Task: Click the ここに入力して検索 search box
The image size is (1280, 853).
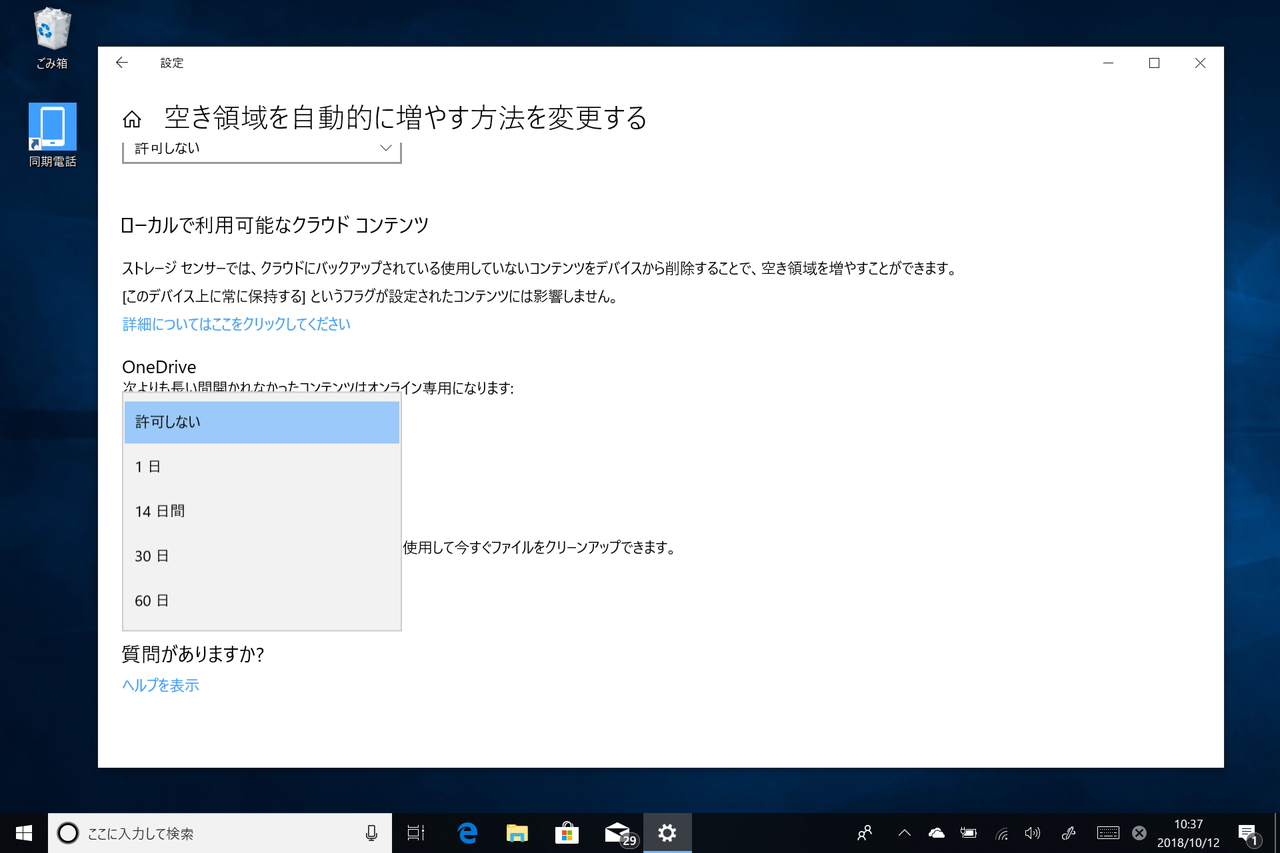Action: click(220, 833)
